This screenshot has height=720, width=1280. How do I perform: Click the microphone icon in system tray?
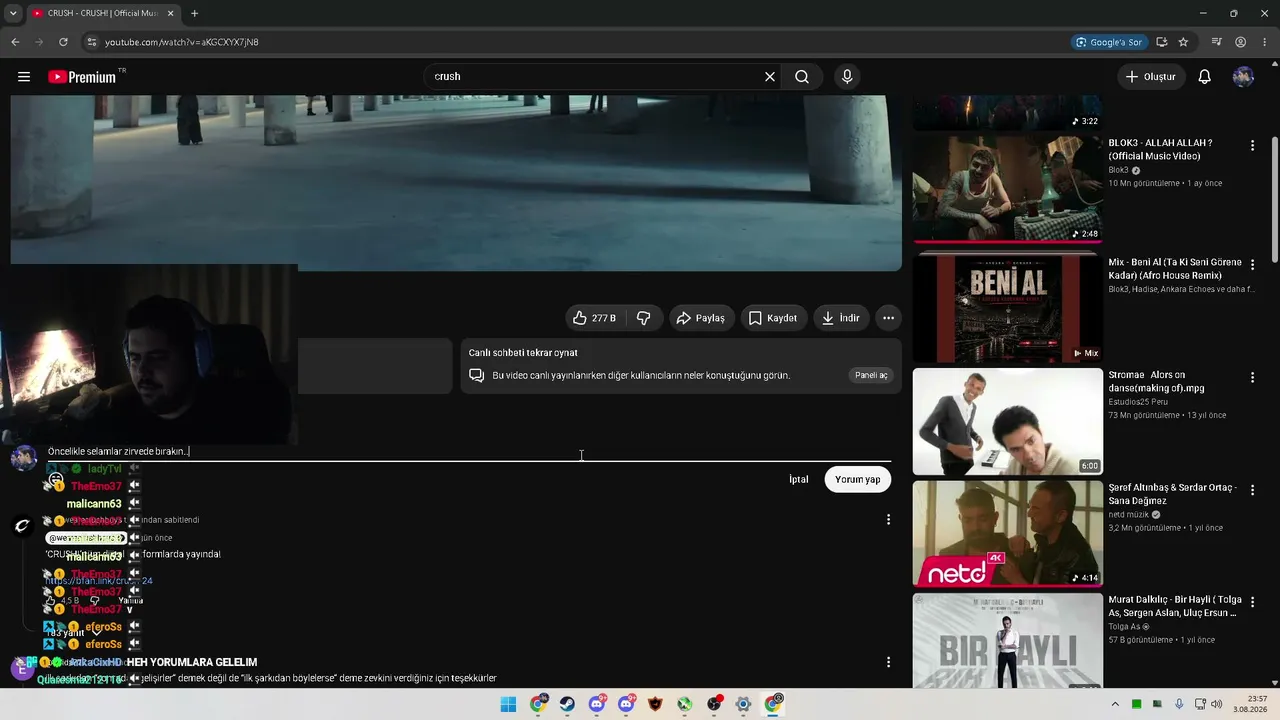[x=1179, y=704]
